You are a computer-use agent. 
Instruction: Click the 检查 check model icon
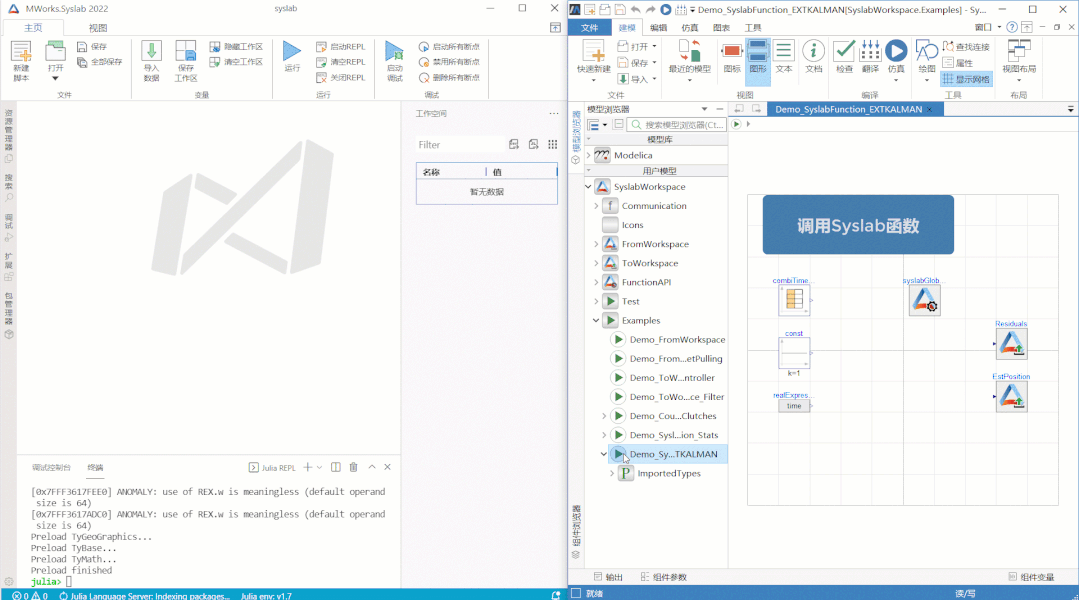click(x=844, y=51)
